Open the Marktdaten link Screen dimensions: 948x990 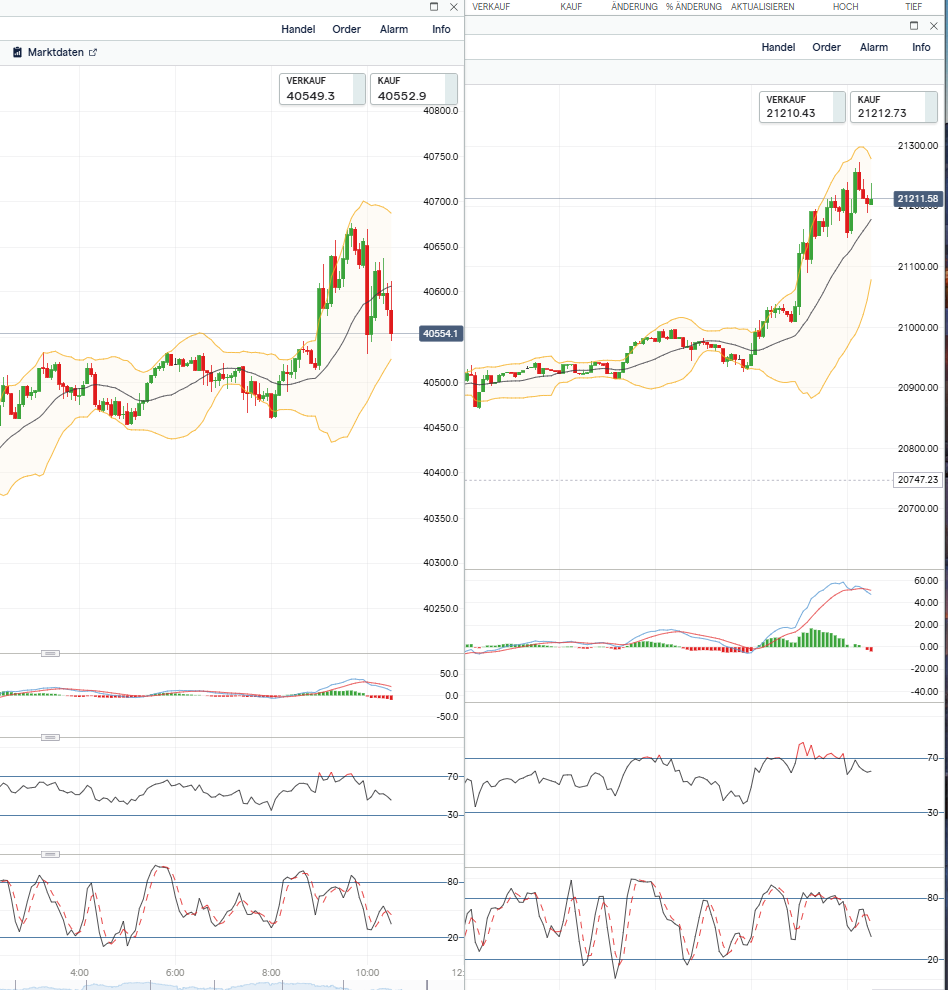[x=56, y=52]
